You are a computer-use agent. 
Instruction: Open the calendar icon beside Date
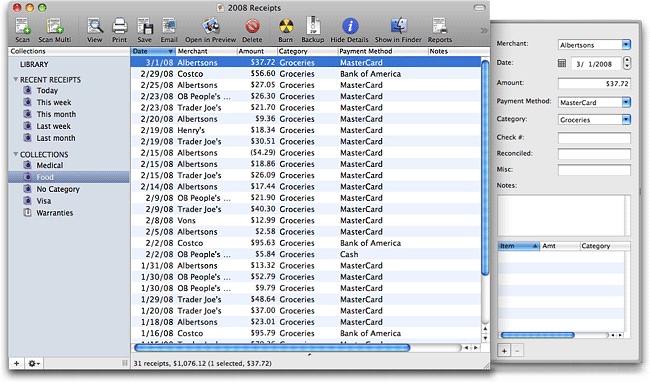tap(562, 63)
